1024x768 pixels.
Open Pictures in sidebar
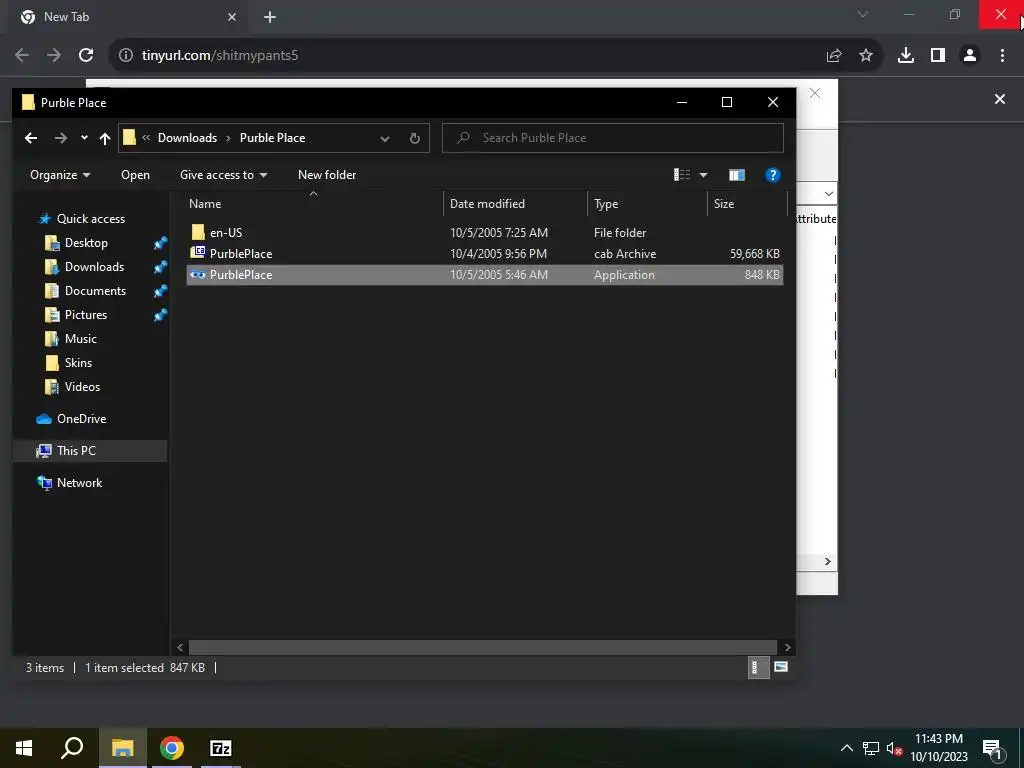click(x=86, y=315)
